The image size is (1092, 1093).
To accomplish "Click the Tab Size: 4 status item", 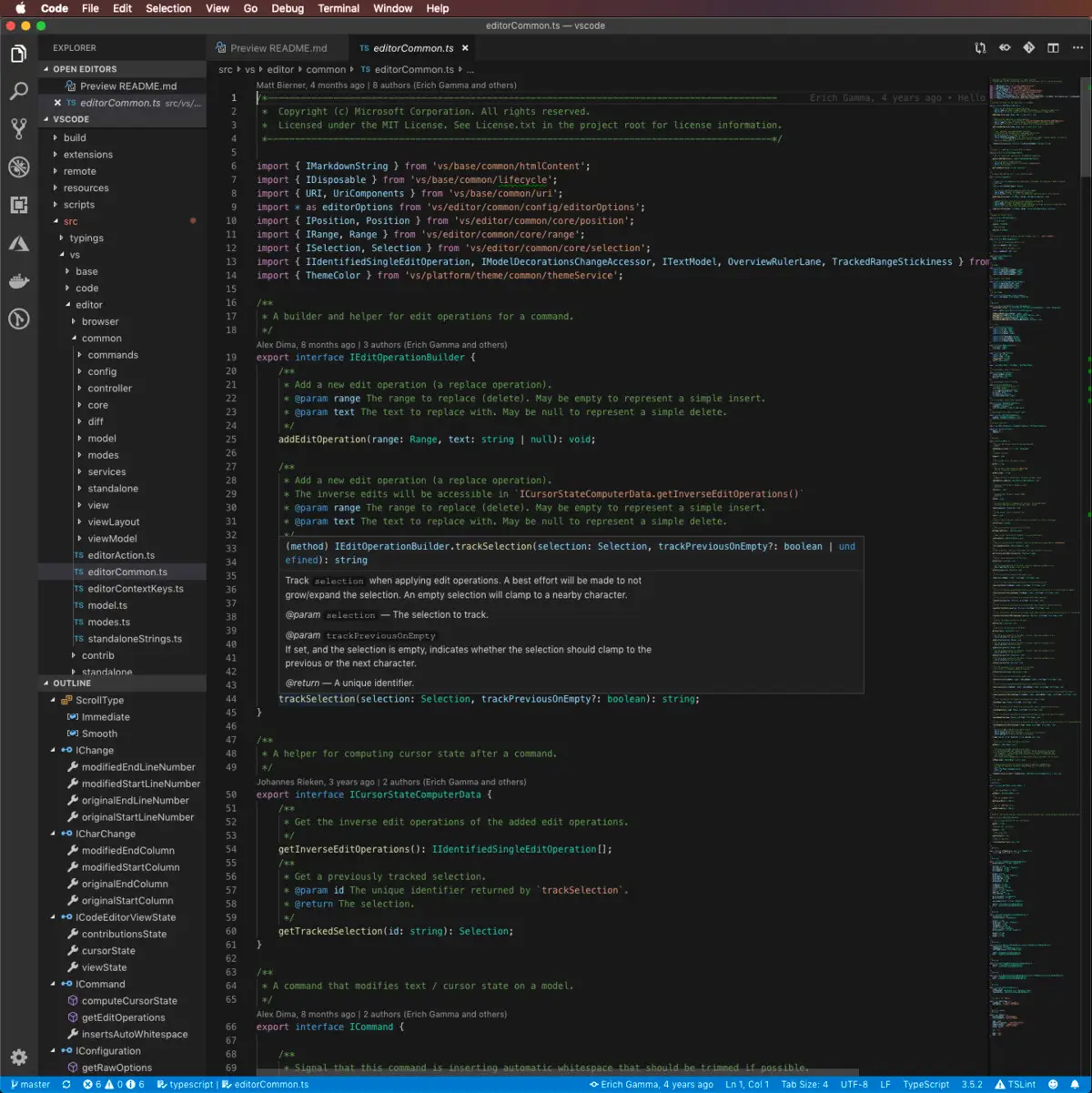I will 804,1084.
